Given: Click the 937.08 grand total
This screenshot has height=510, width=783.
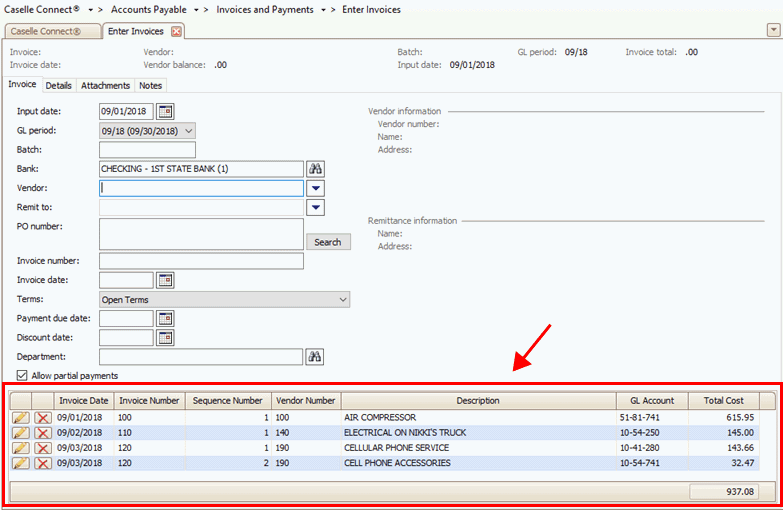Looking at the screenshot, I should point(725,492).
